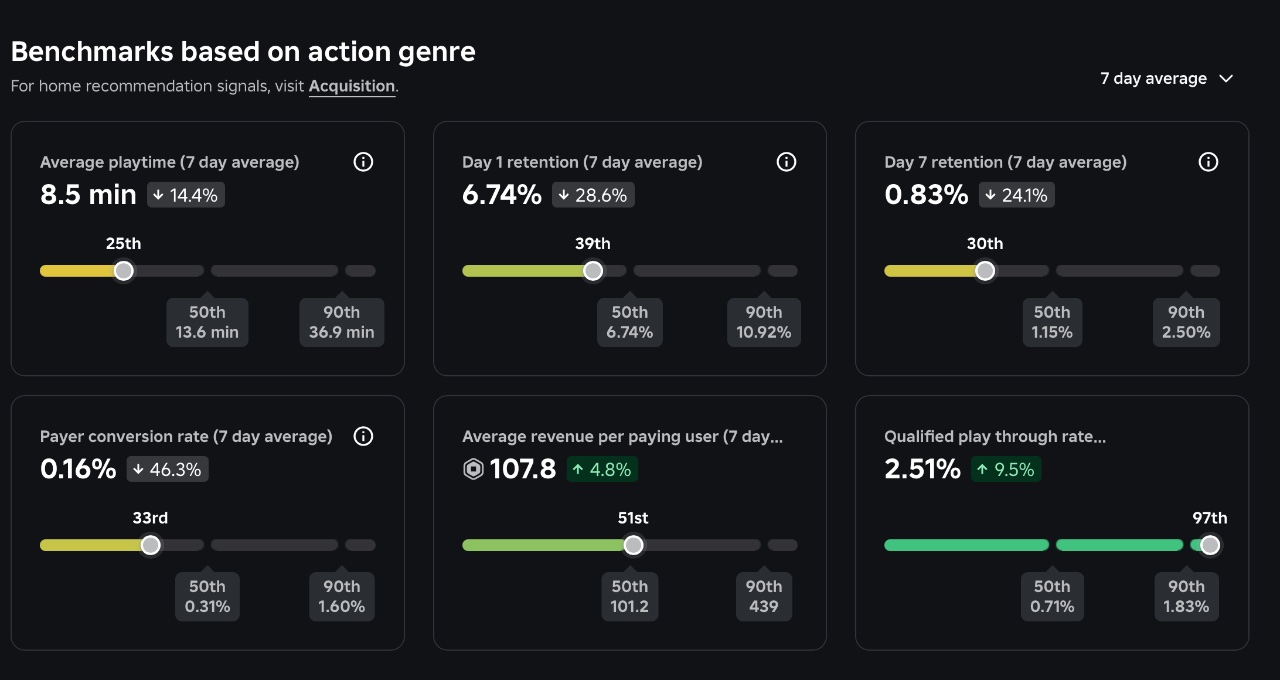Click the 39th percentile slider handle
1280x680 pixels.
(x=593, y=271)
